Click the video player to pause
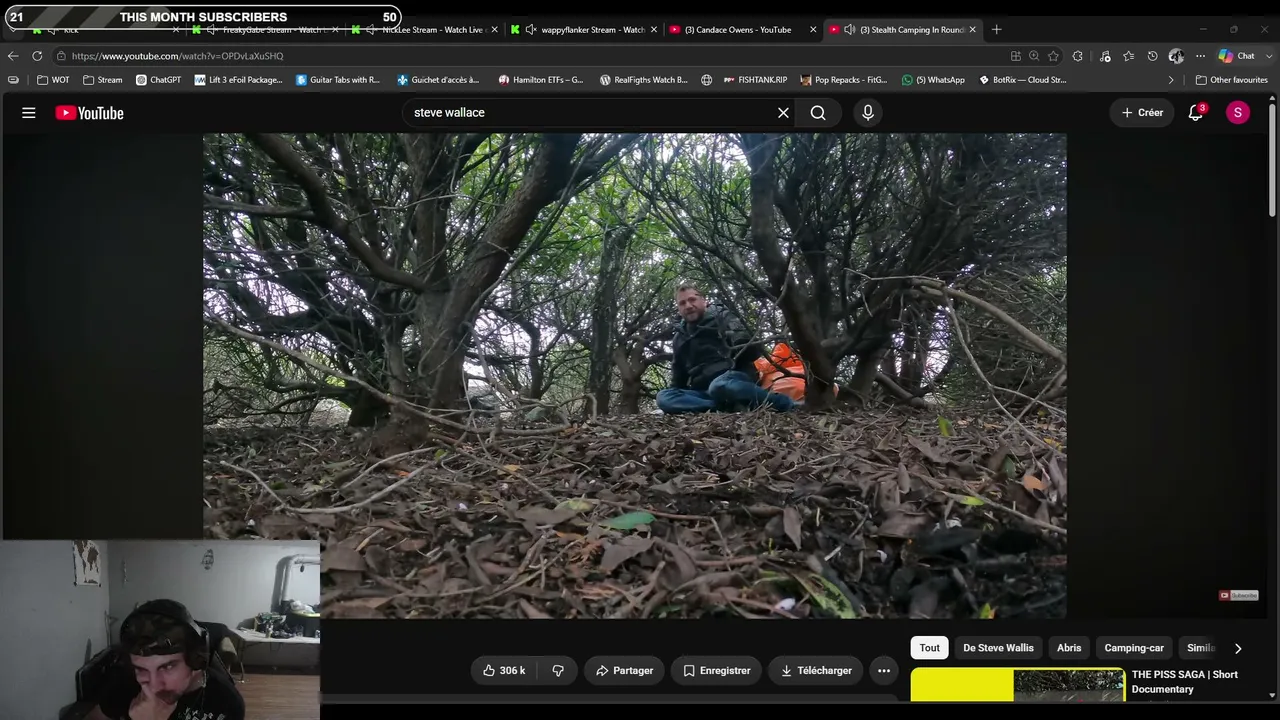1280x720 pixels. pos(635,376)
